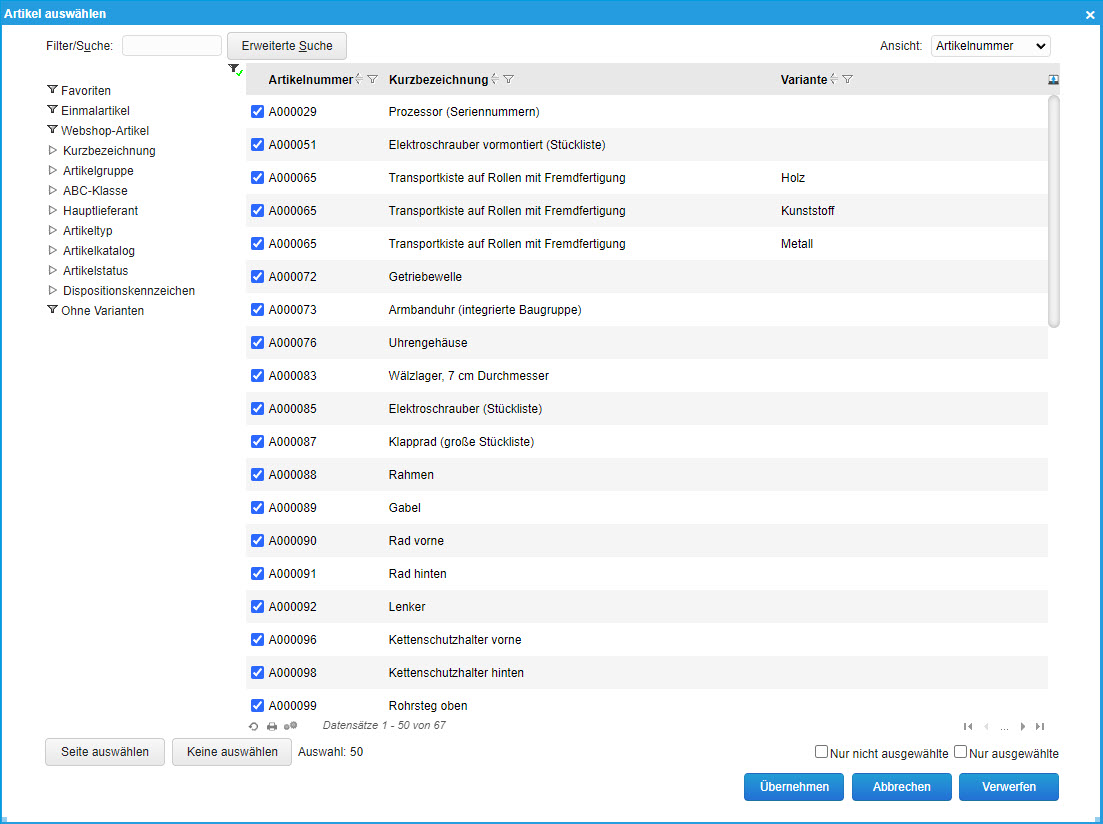Expand the Artikelstatus filter node
Screen dimensions: 1103x824
(53, 270)
